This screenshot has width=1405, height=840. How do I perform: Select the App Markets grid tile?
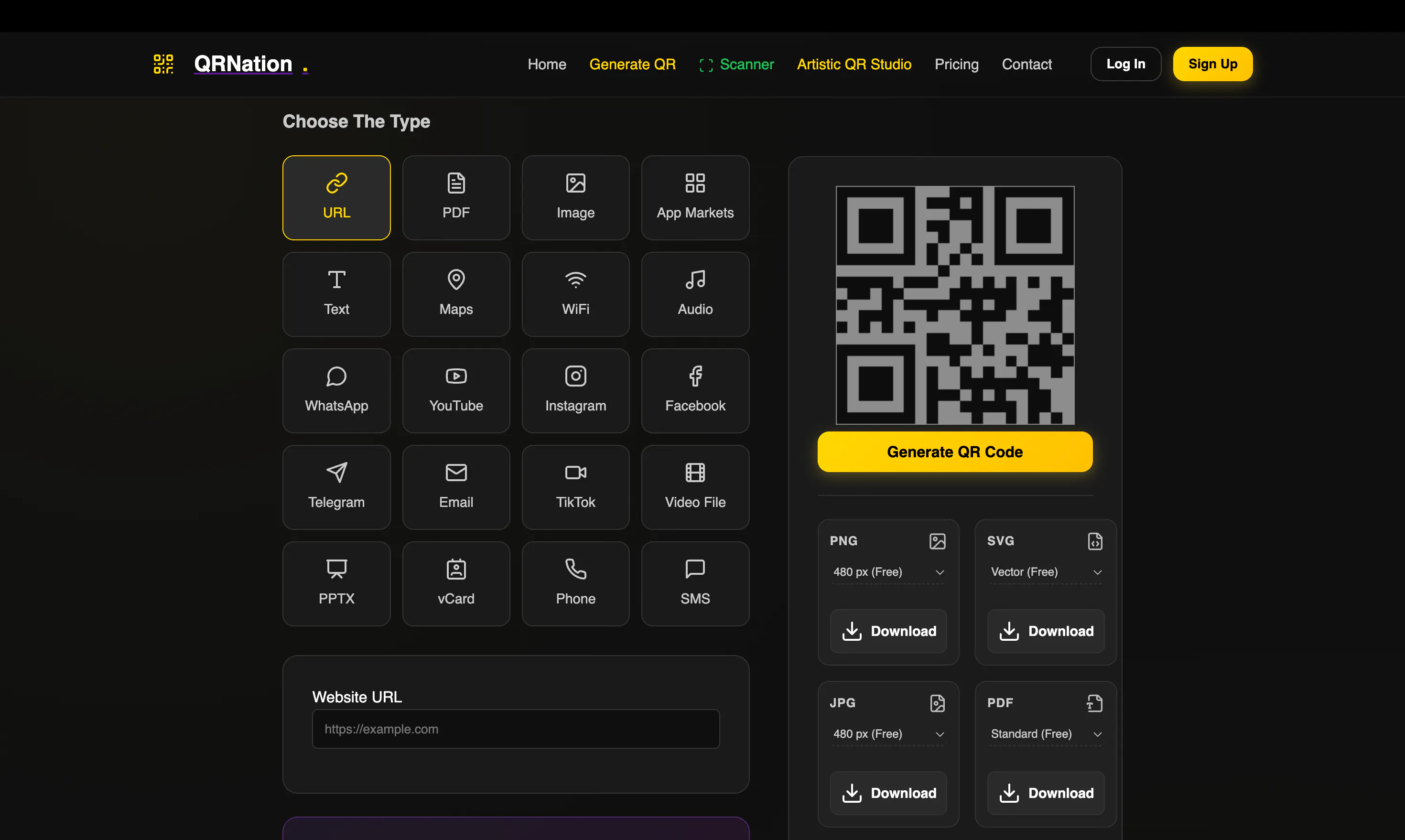click(695, 197)
